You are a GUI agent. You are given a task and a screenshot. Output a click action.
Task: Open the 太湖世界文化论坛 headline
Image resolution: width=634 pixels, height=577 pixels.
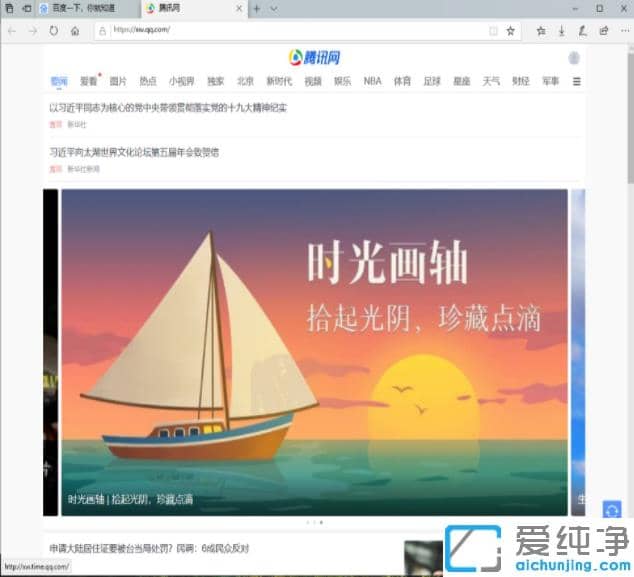[x=134, y=152]
